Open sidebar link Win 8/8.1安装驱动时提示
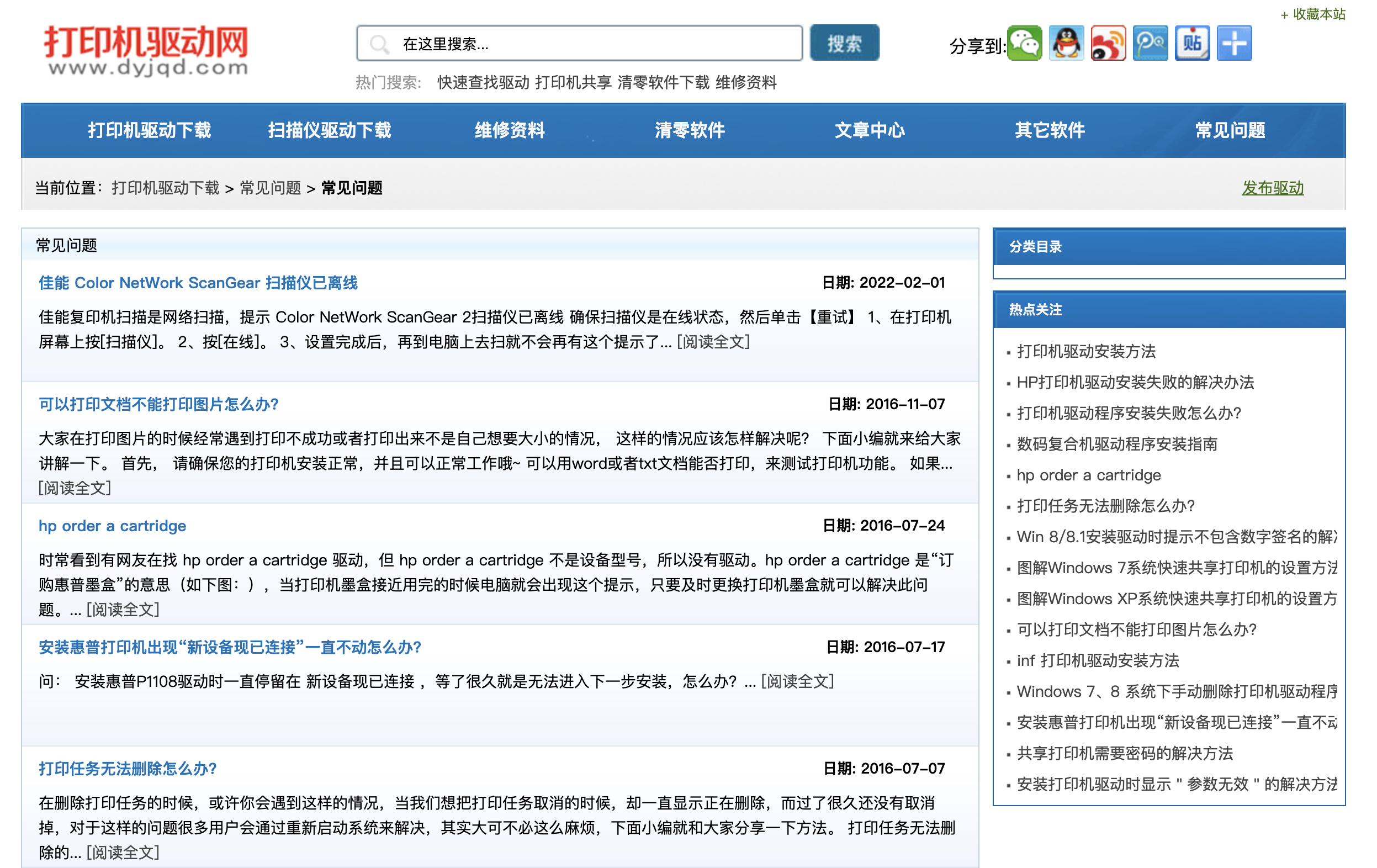The height and width of the screenshot is (868, 1377). [x=1177, y=537]
